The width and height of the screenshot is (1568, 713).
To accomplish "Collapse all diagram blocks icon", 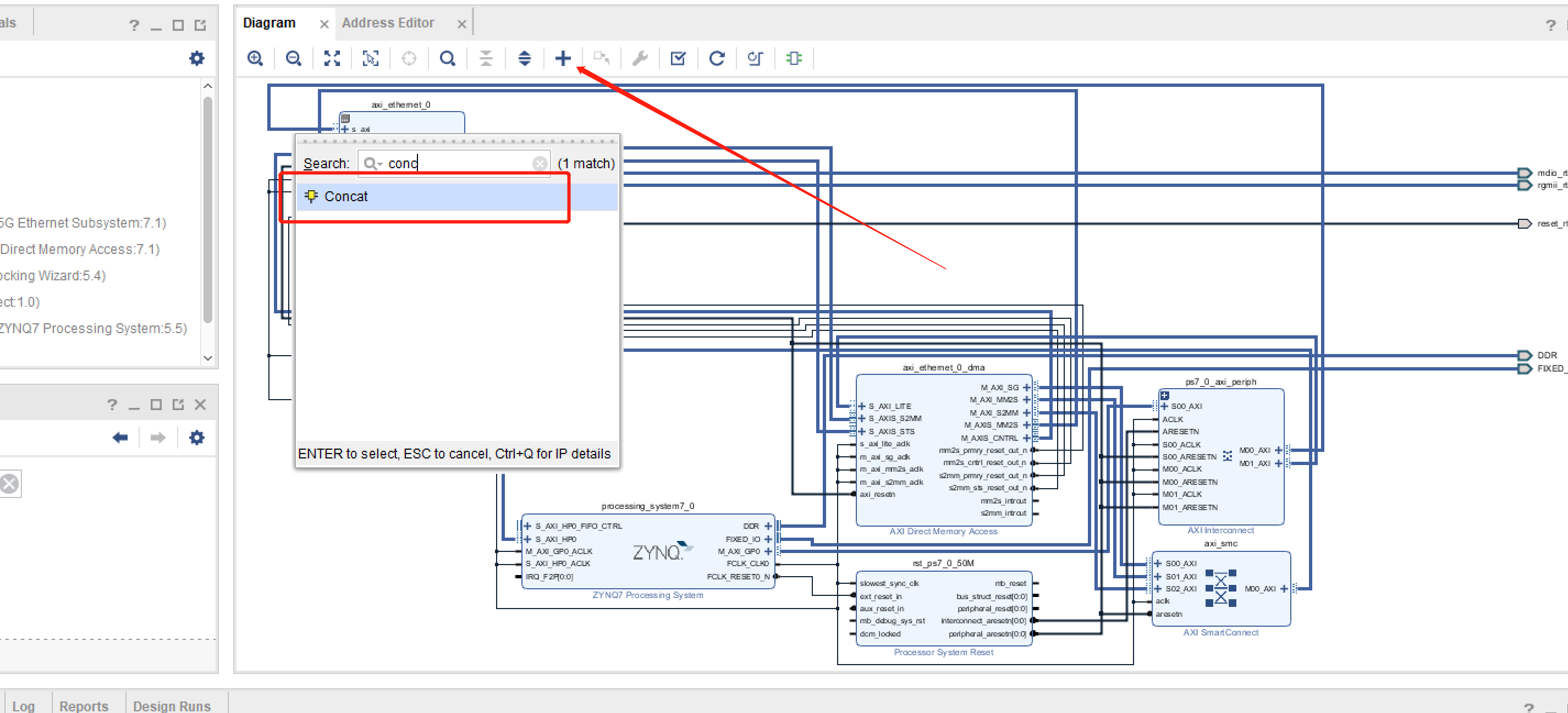I will 486,58.
